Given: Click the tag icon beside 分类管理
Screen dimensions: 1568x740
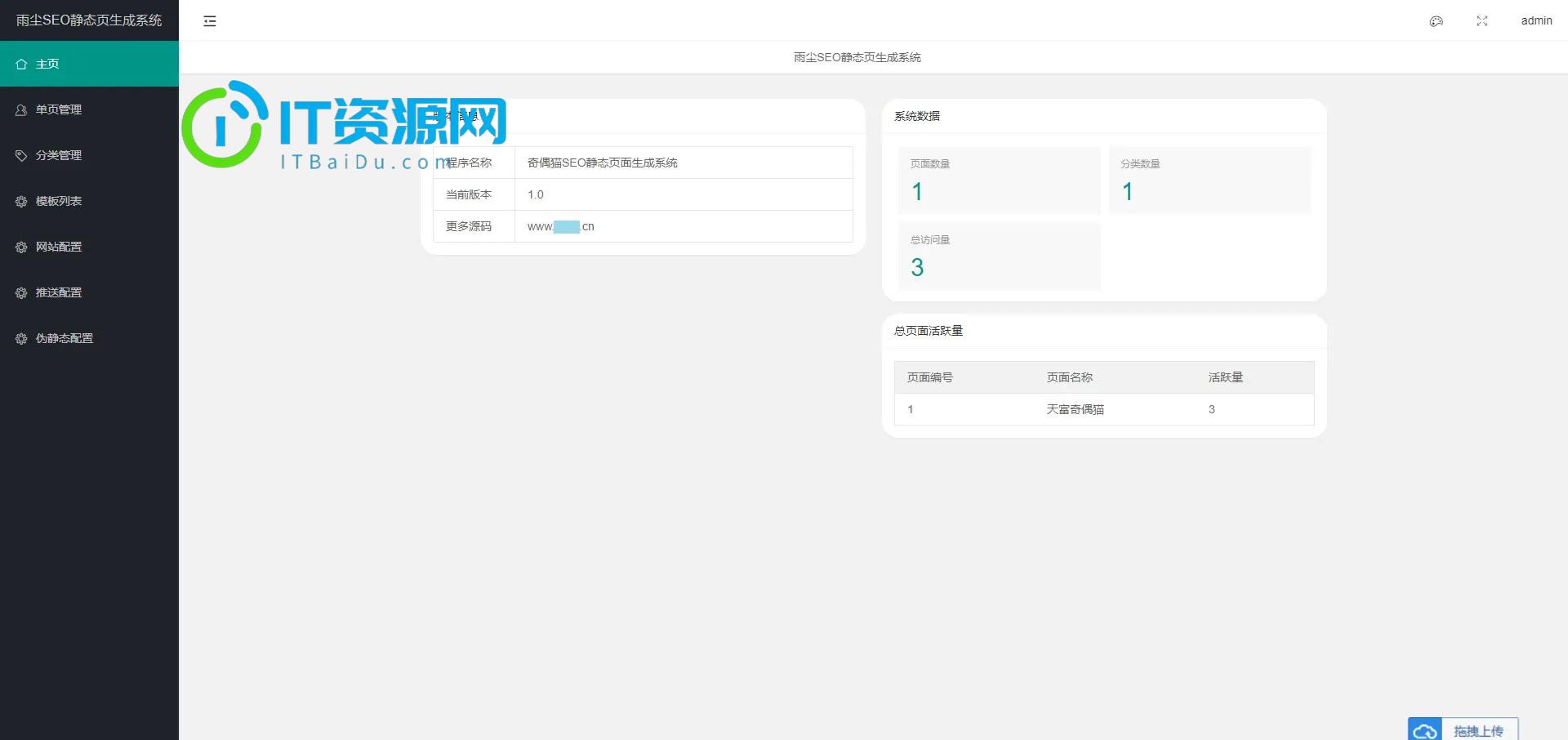Looking at the screenshot, I should point(21,155).
